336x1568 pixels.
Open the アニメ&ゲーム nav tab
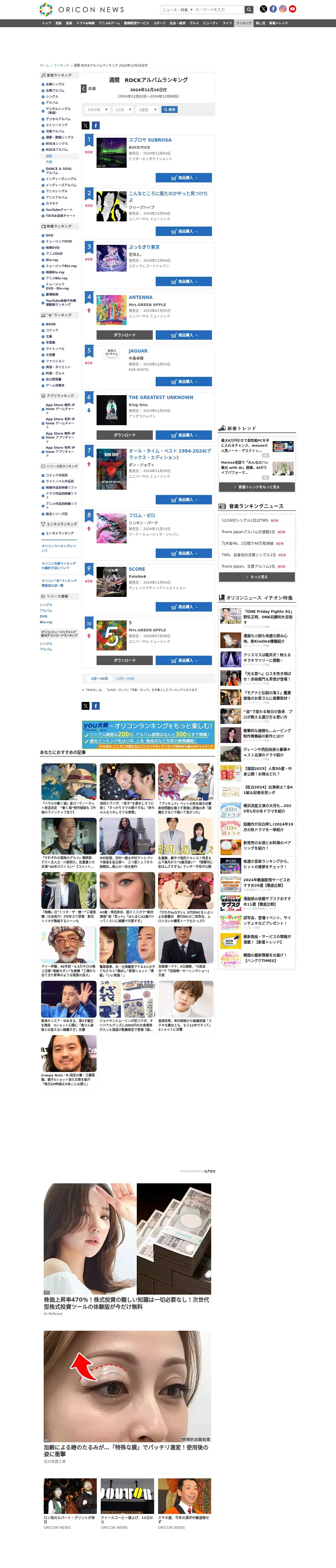[109, 23]
